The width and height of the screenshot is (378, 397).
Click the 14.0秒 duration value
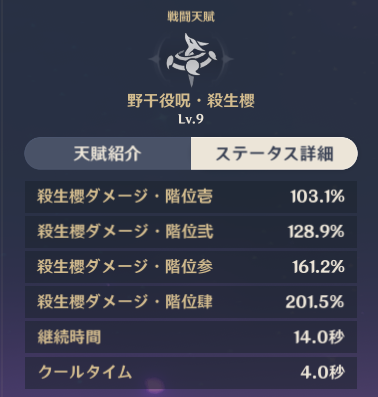pyautogui.click(x=319, y=337)
